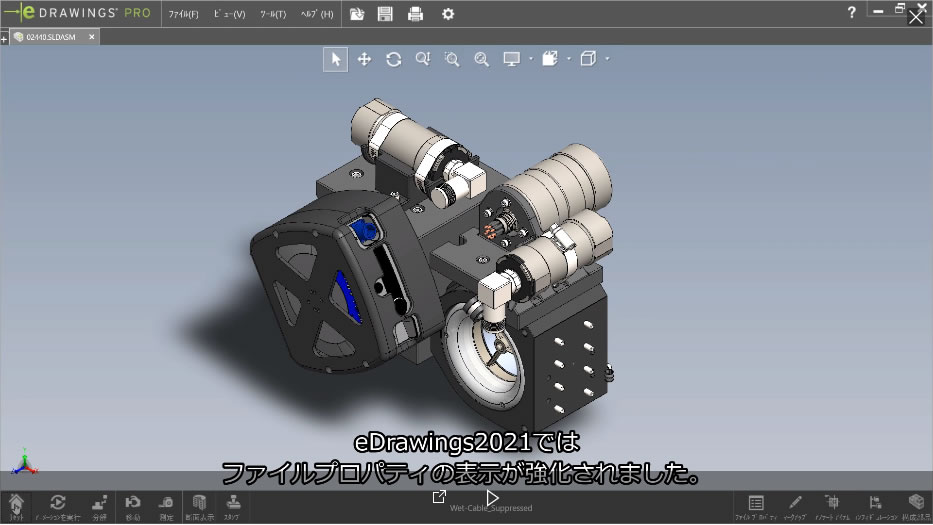The height and width of the screenshot is (525, 933).
Task: Click the pop-out external window icon
Action: click(x=439, y=496)
